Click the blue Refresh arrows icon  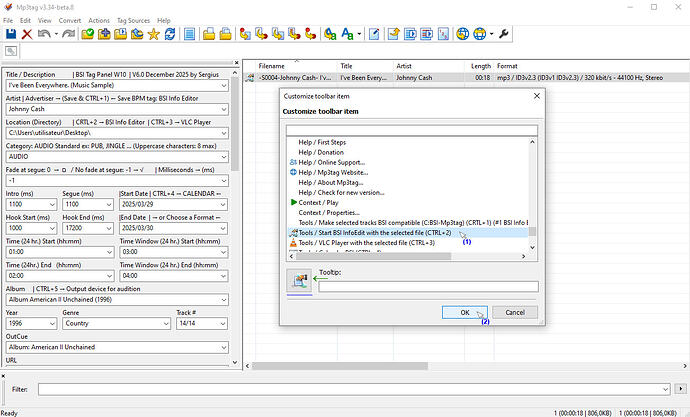[170, 34]
